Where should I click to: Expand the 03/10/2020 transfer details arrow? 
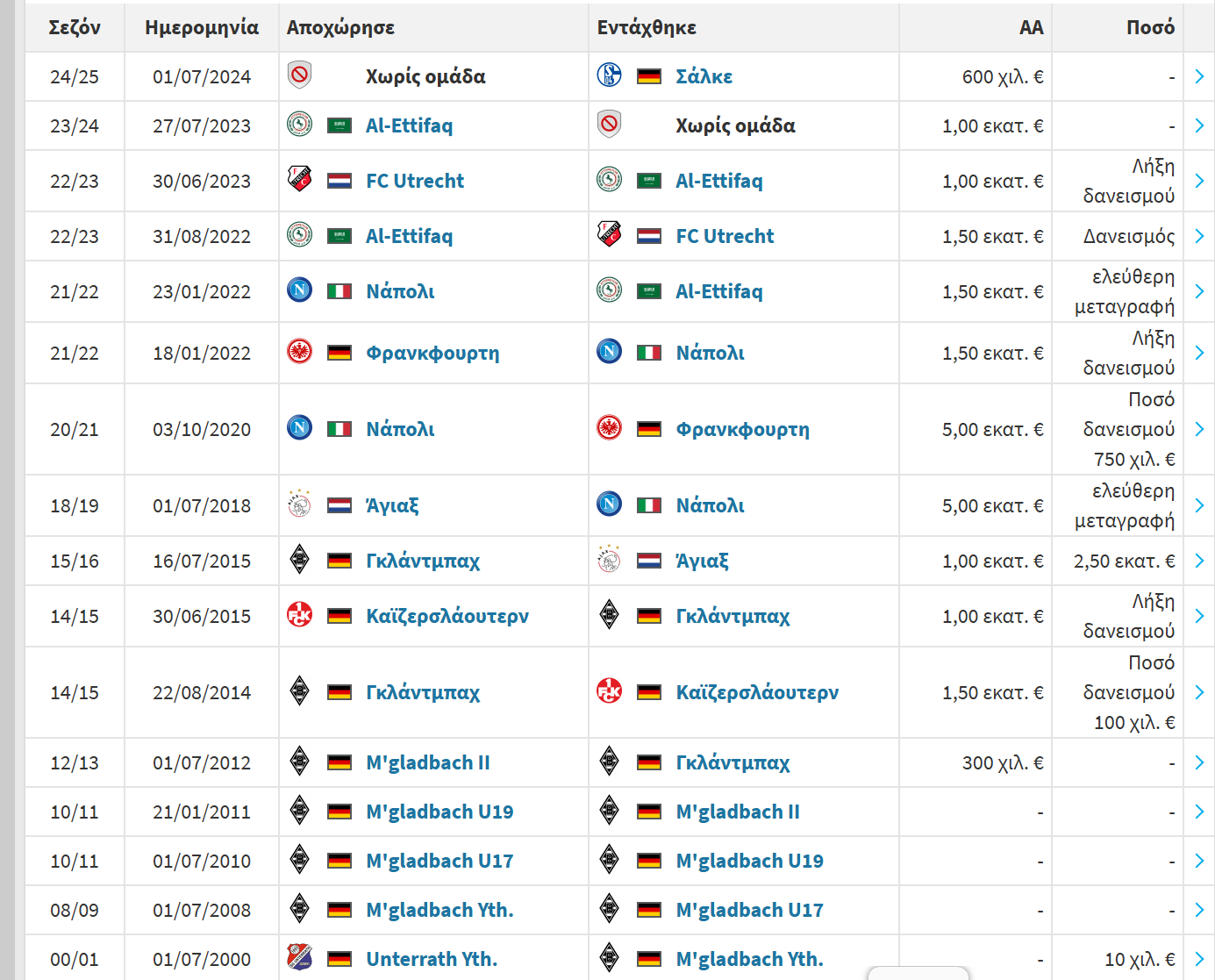click(x=1199, y=429)
